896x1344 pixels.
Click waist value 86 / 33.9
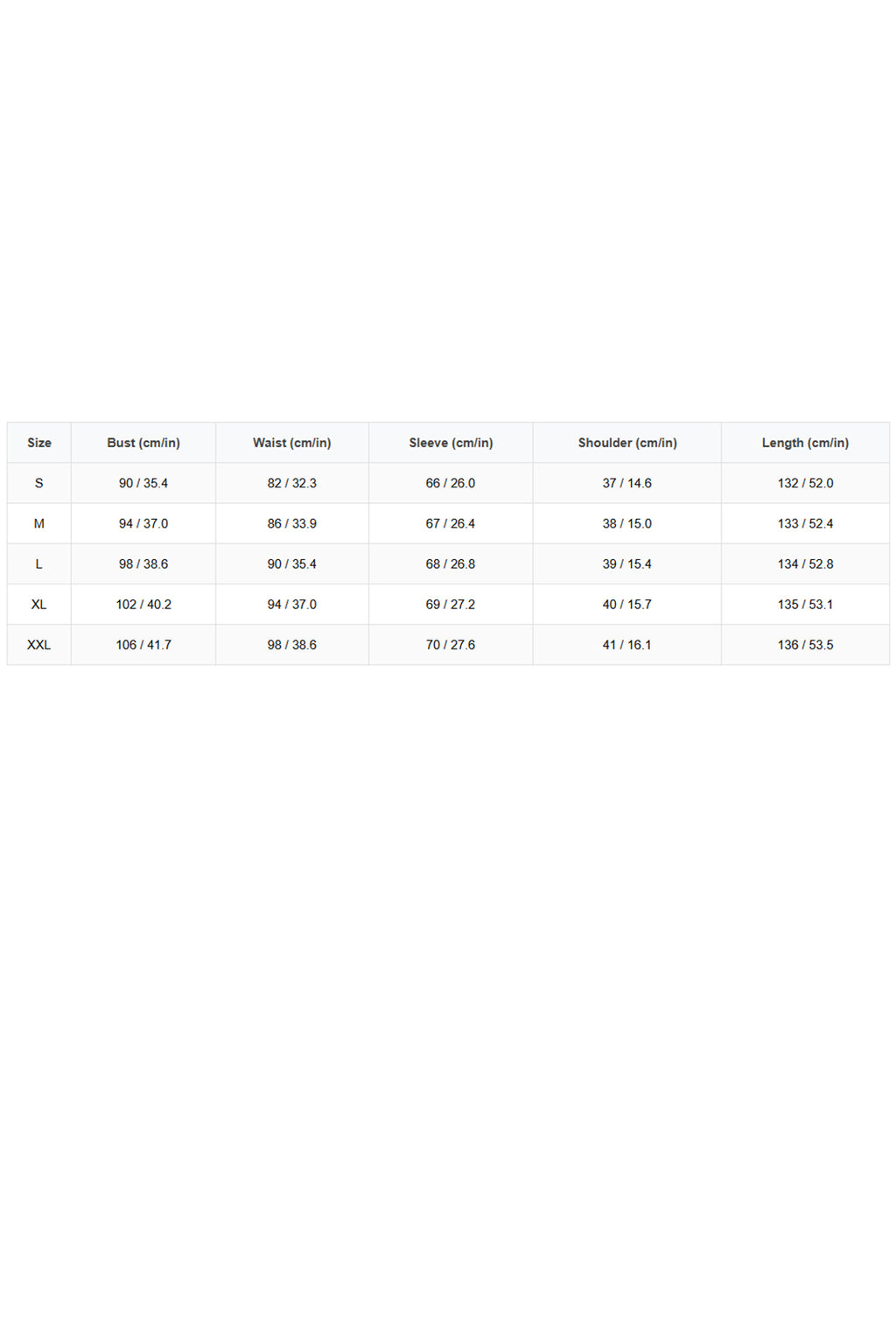pyautogui.click(x=292, y=523)
